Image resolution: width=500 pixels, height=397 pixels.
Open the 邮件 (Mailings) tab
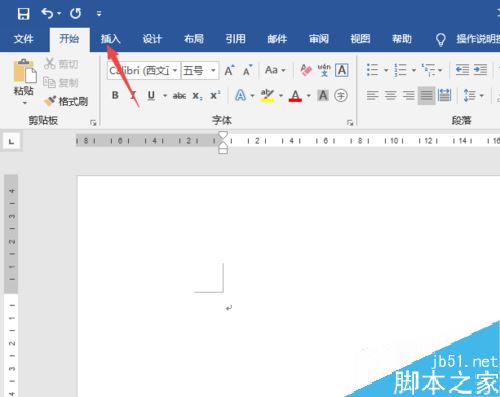click(277, 39)
